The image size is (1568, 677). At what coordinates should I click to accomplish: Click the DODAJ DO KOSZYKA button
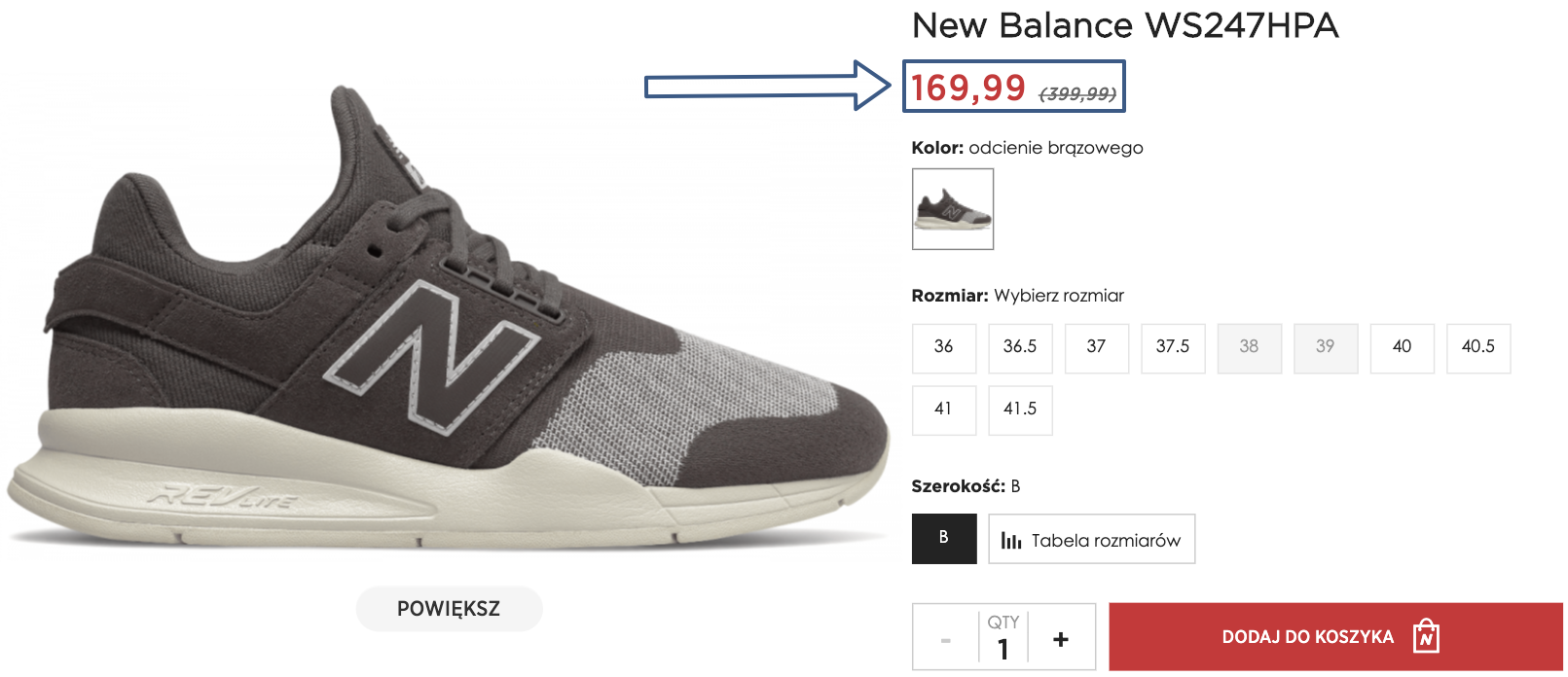point(1307,637)
